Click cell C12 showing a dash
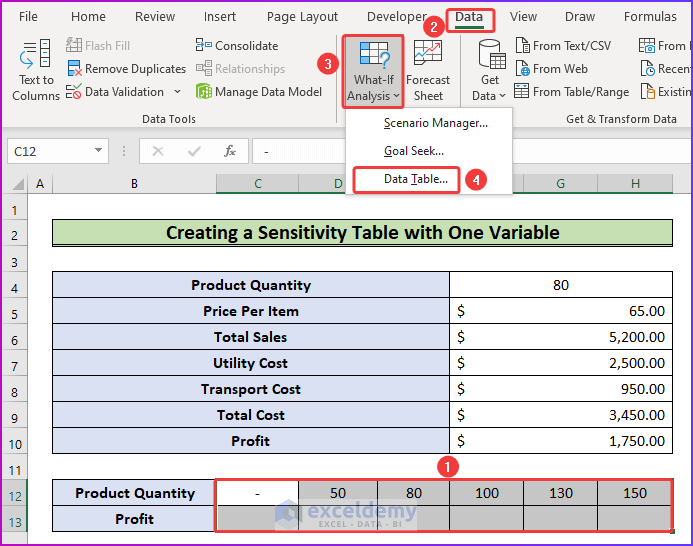 (258, 493)
